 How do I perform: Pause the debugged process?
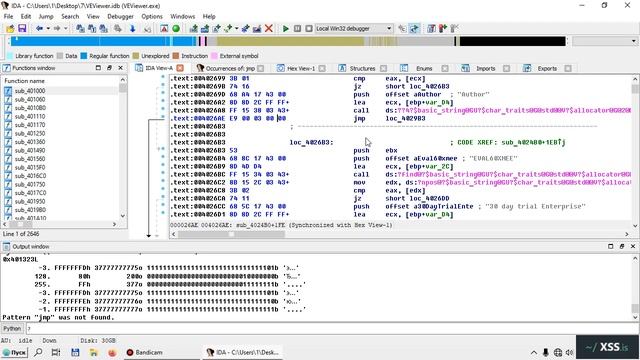(x=298, y=29)
